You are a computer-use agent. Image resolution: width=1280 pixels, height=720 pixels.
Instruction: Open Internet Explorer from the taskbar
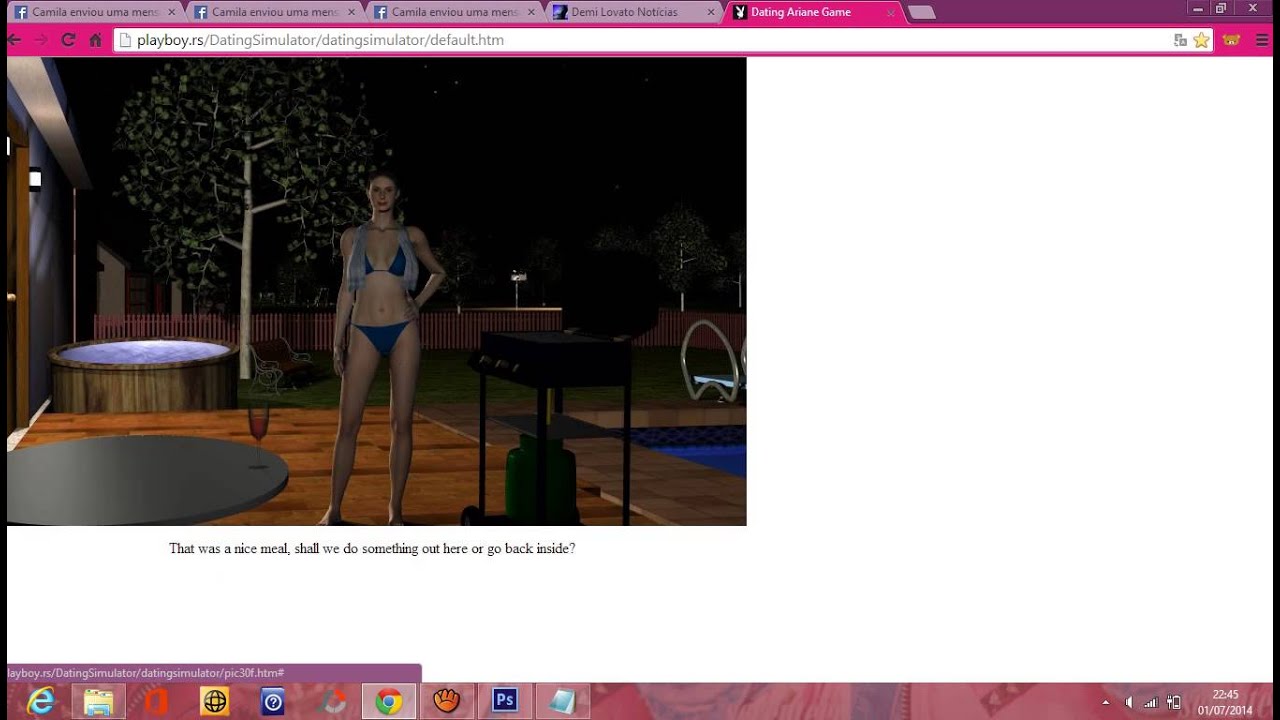(x=41, y=702)
